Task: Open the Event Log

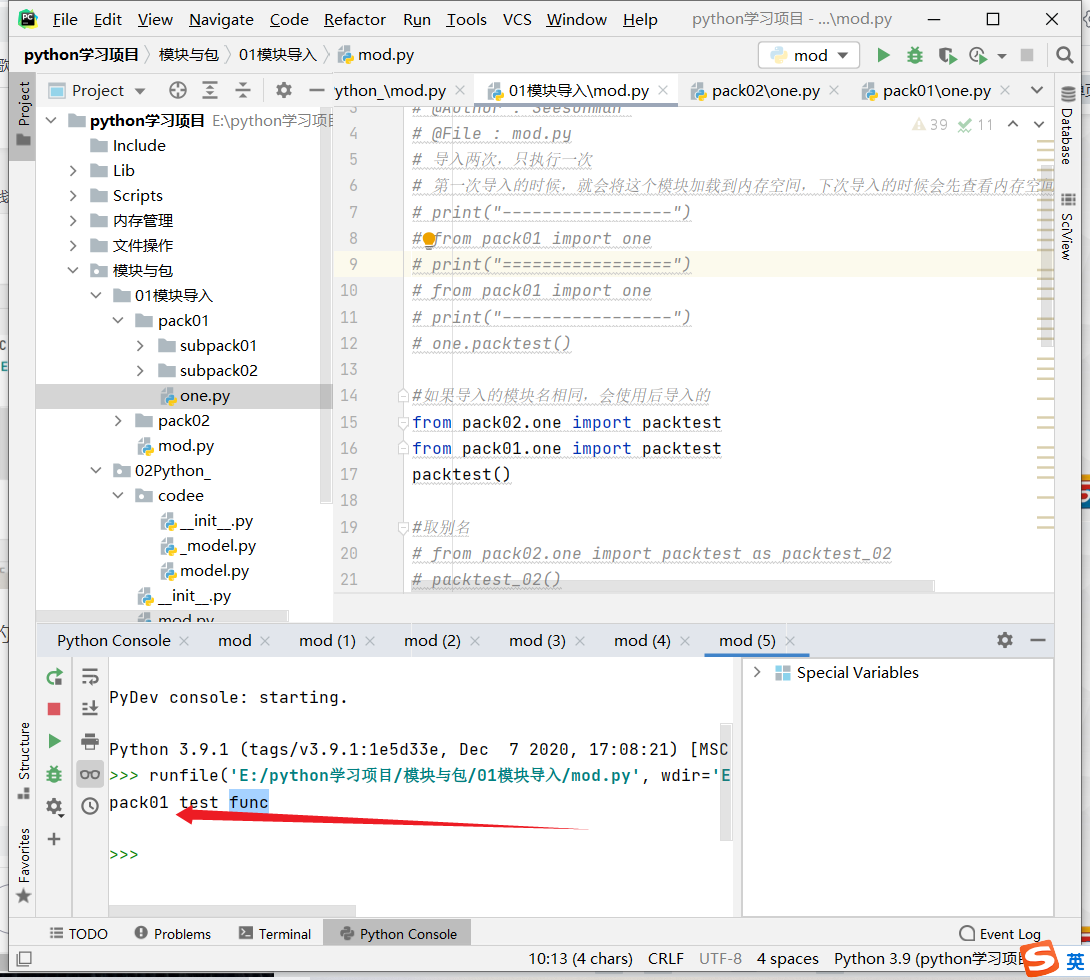Action: tap(1000, 933)
